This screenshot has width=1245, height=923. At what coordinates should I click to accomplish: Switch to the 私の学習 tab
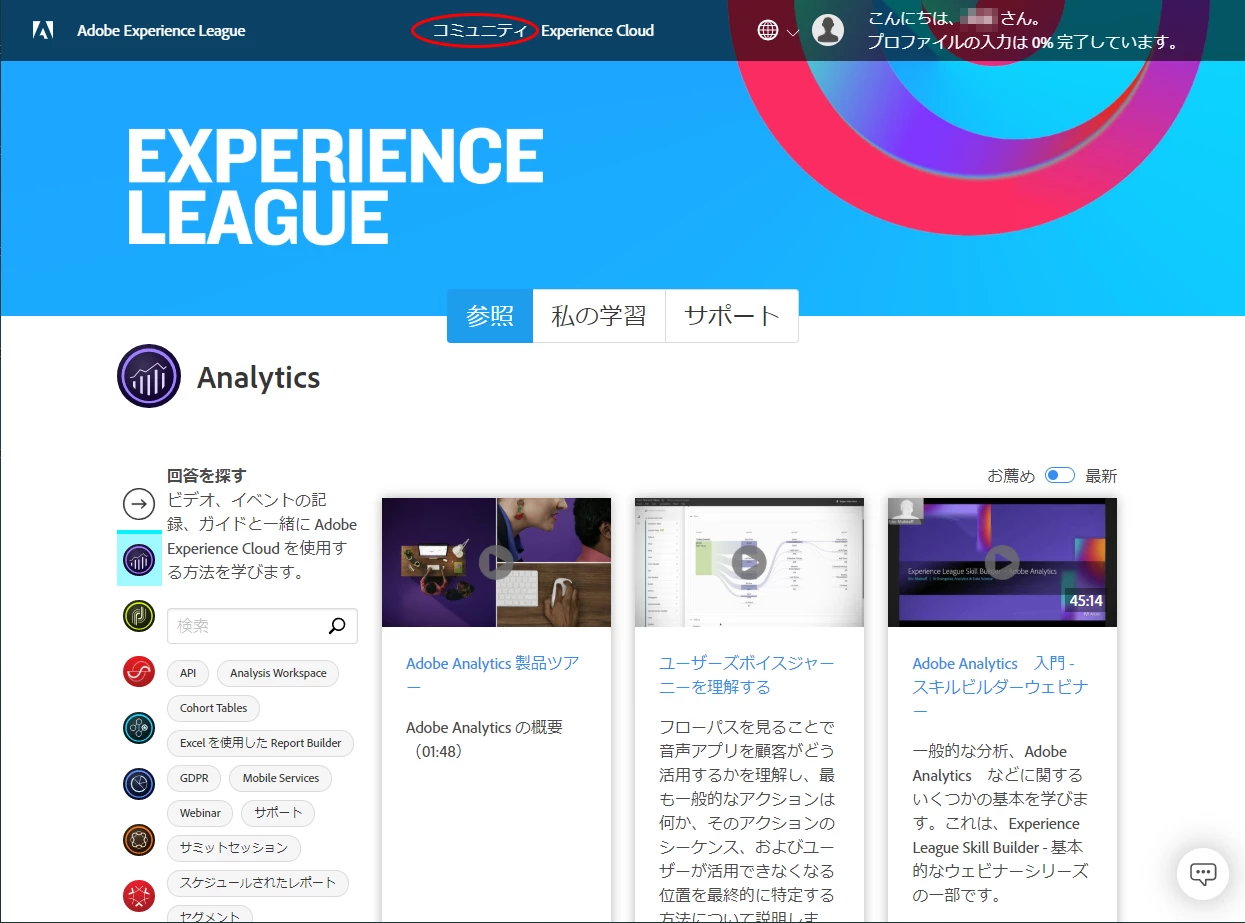tap(599, 316)
